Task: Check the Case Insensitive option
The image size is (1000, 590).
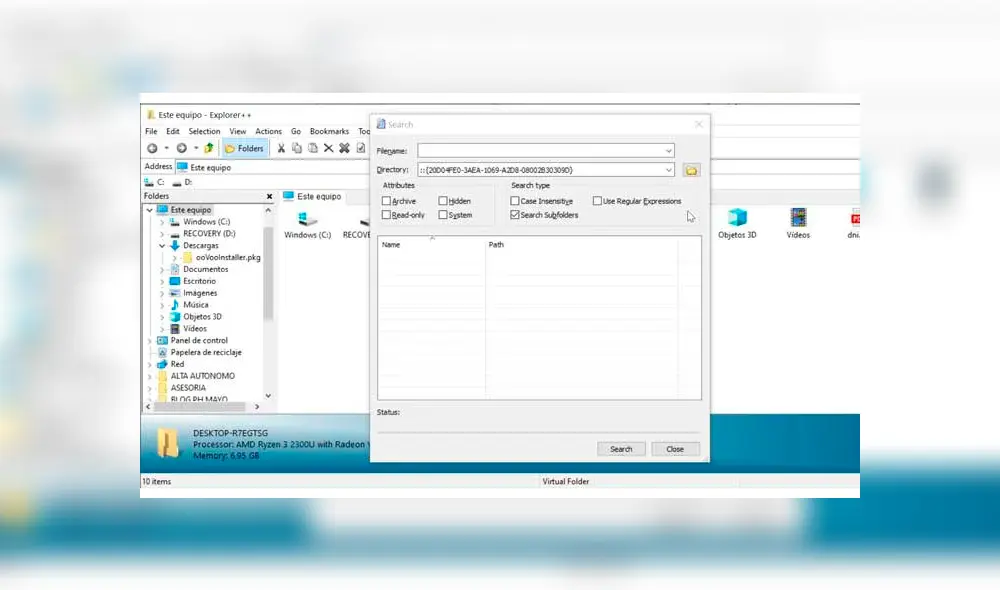Action: (516, 200)
